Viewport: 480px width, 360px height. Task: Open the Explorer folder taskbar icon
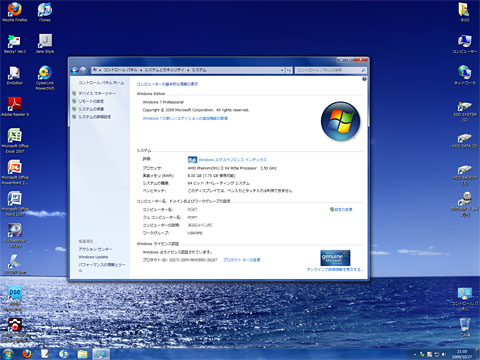(x=82, y=354)
